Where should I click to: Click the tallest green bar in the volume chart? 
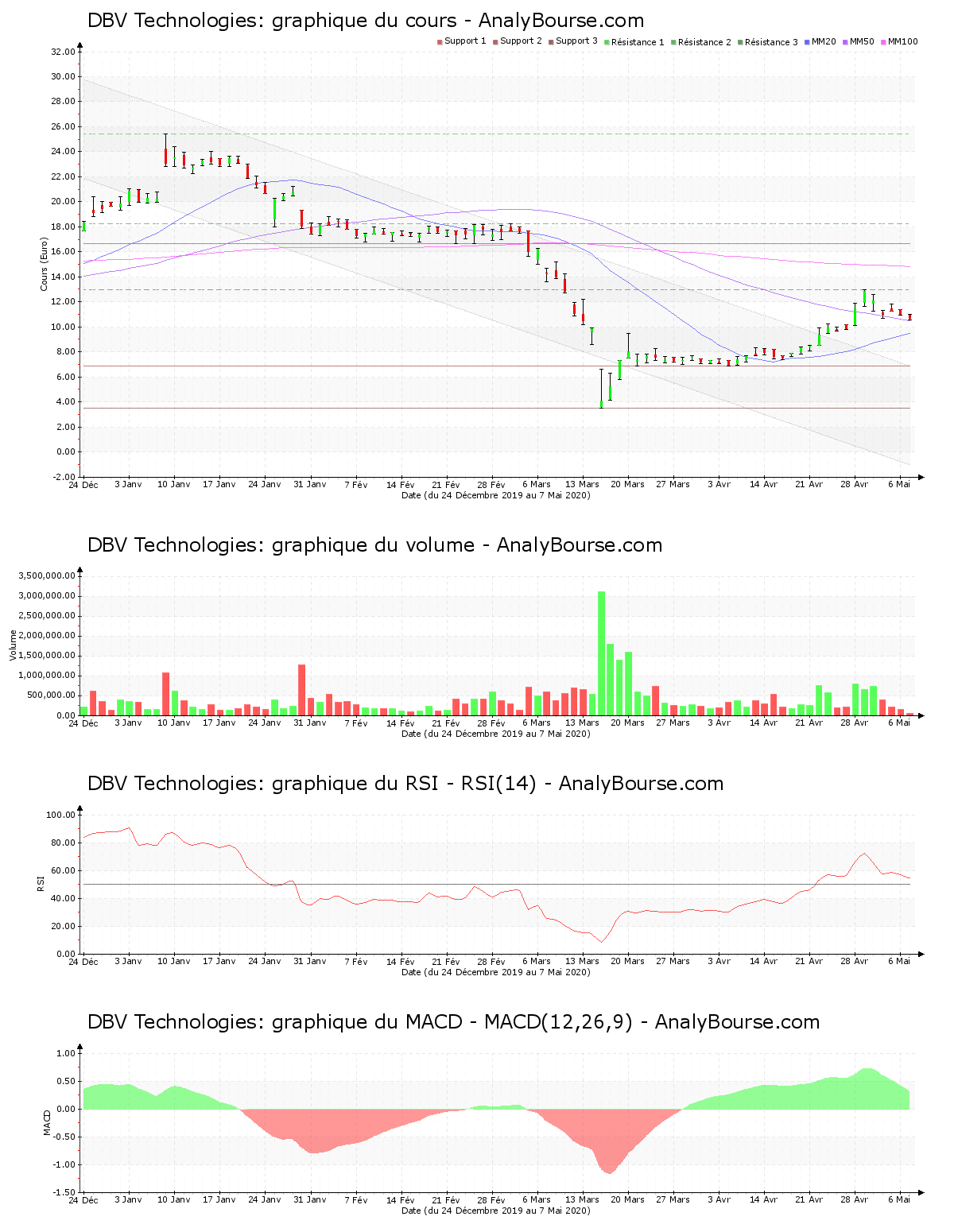pyautogui.click(x=602, y=653)
